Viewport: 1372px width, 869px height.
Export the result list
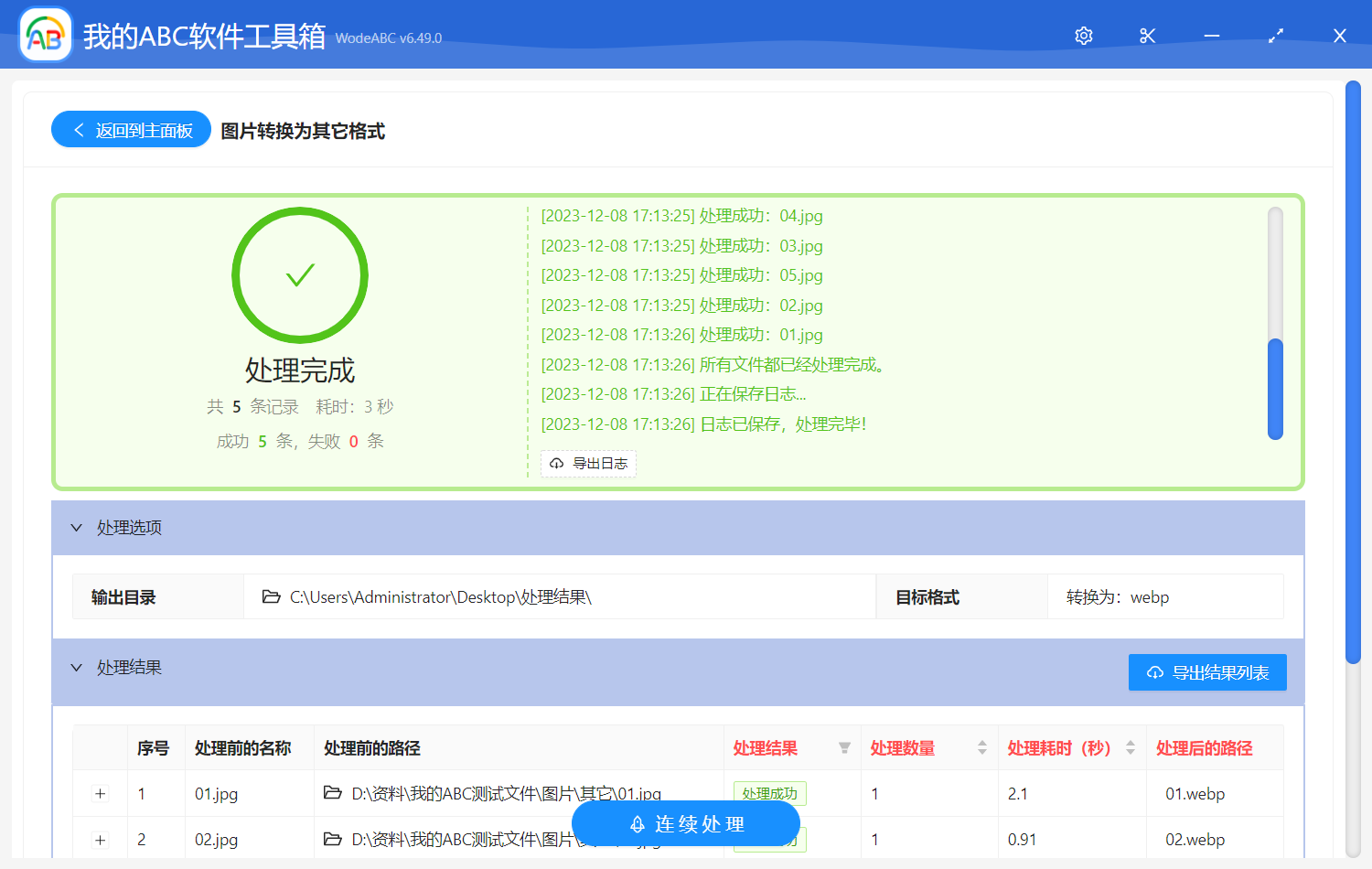1207,672
